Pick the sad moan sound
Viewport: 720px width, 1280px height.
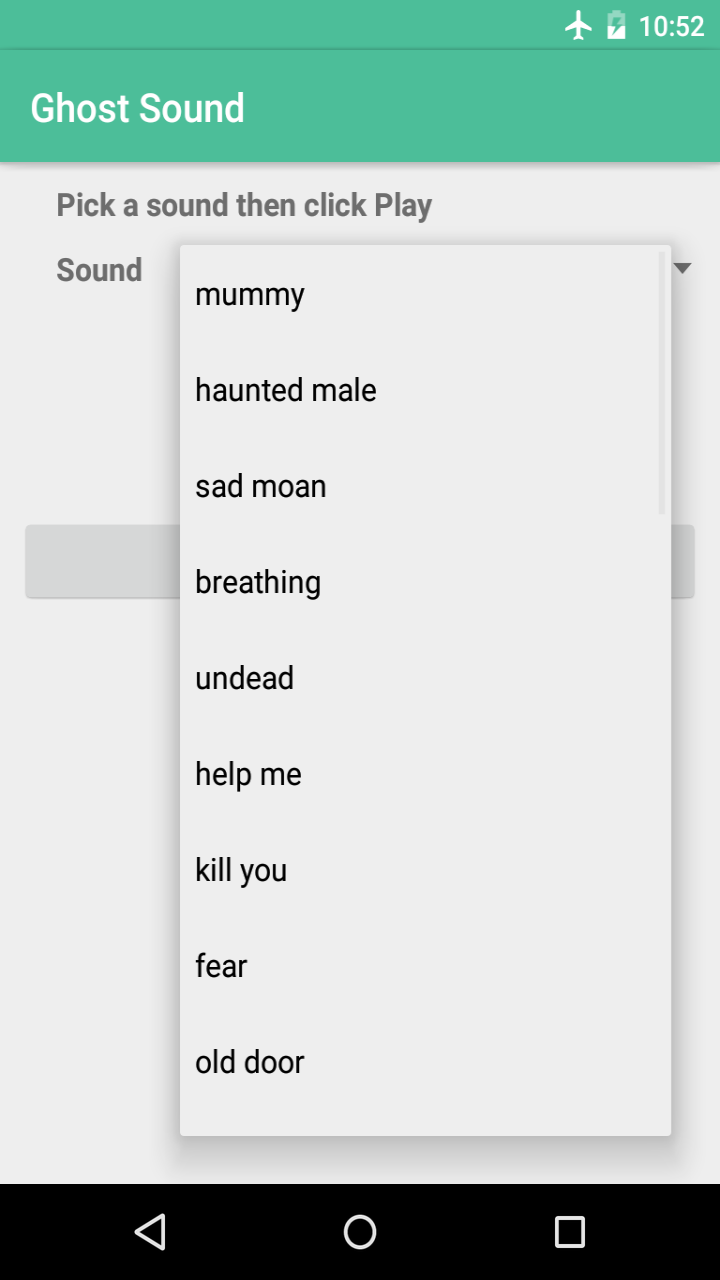[x=261, y=486]
